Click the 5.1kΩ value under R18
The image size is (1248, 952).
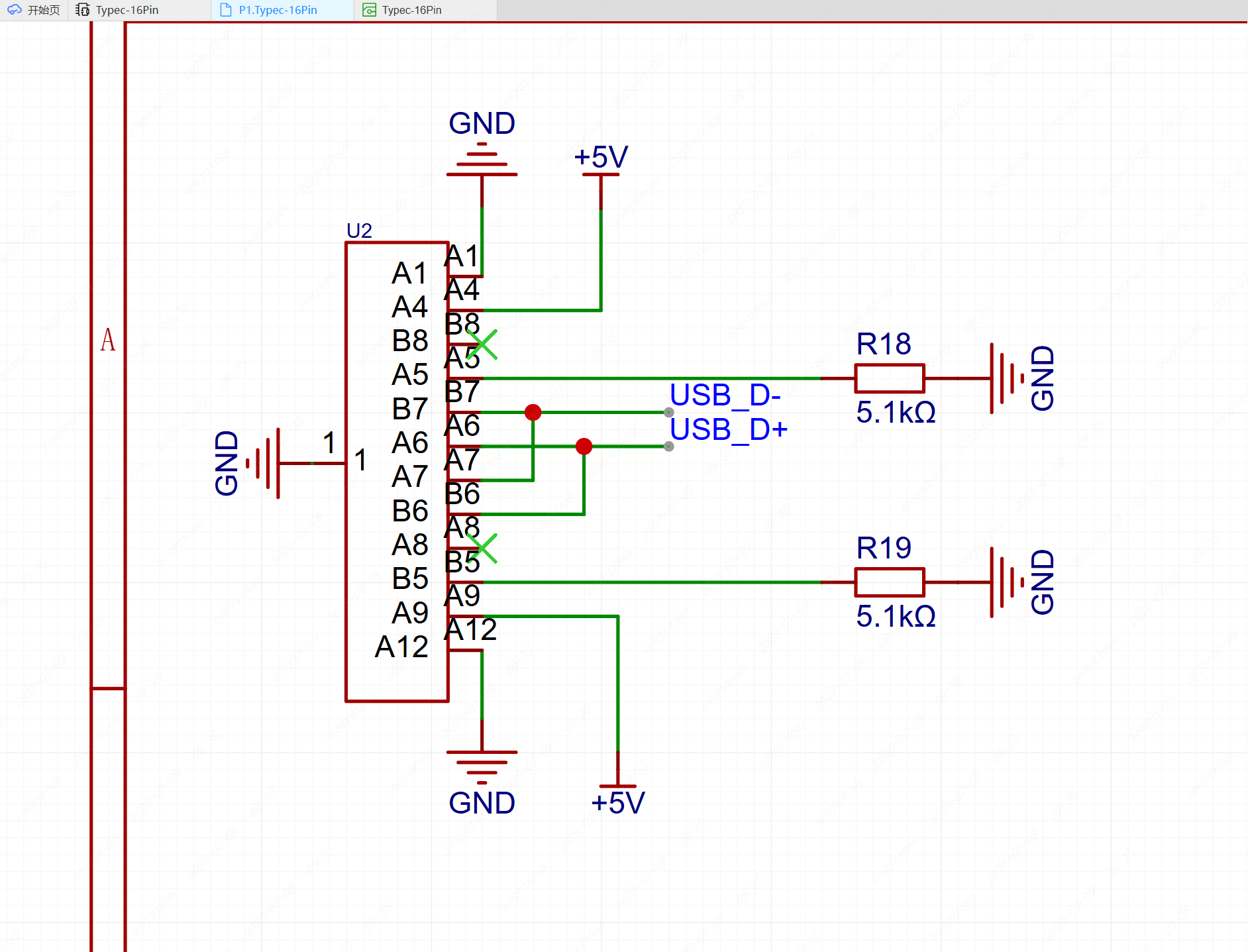coord(896,413)
